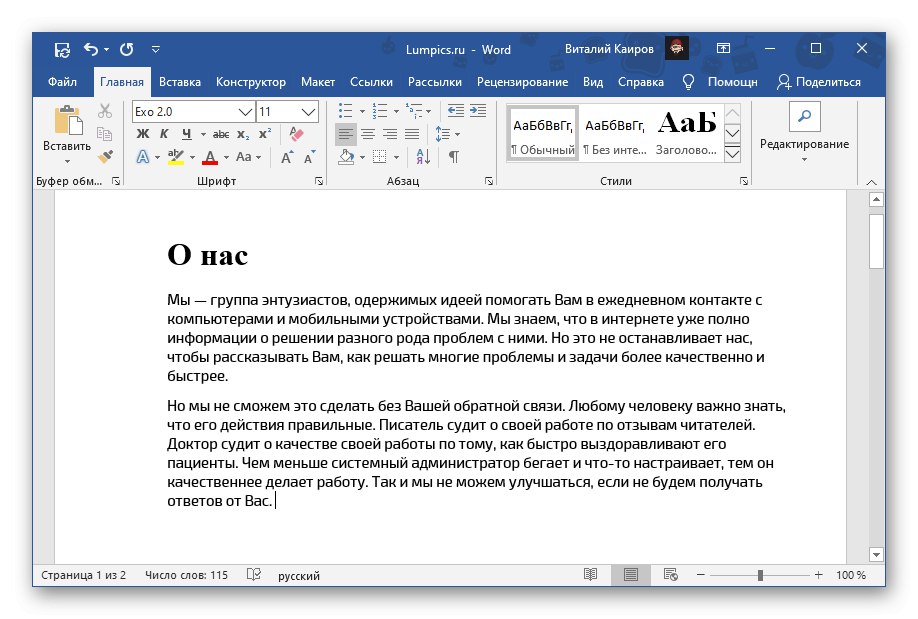Open the Справка tab
Screen dimensions: 918x619
641,82
